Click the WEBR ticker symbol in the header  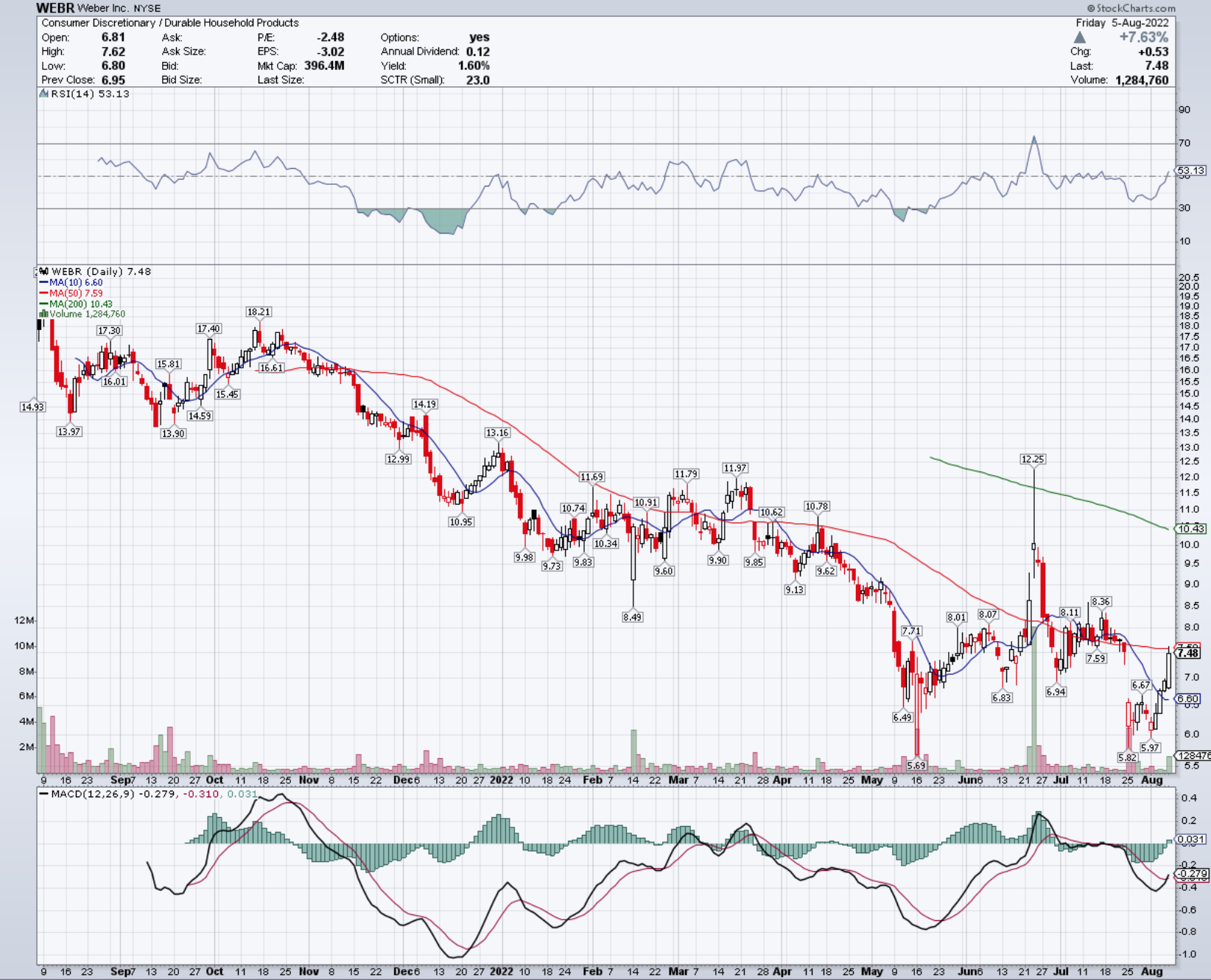click(x=55, y=8)
